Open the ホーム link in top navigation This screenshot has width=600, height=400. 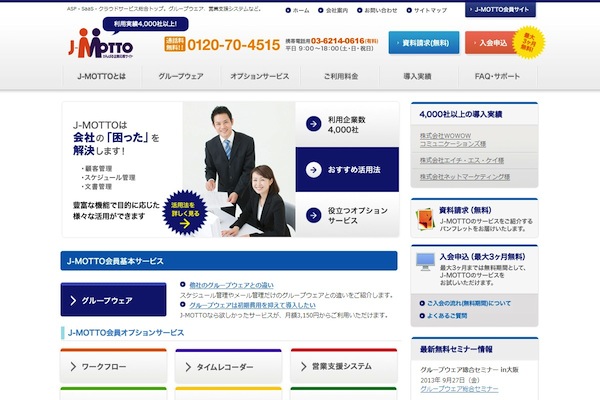[x=301, y=10]
